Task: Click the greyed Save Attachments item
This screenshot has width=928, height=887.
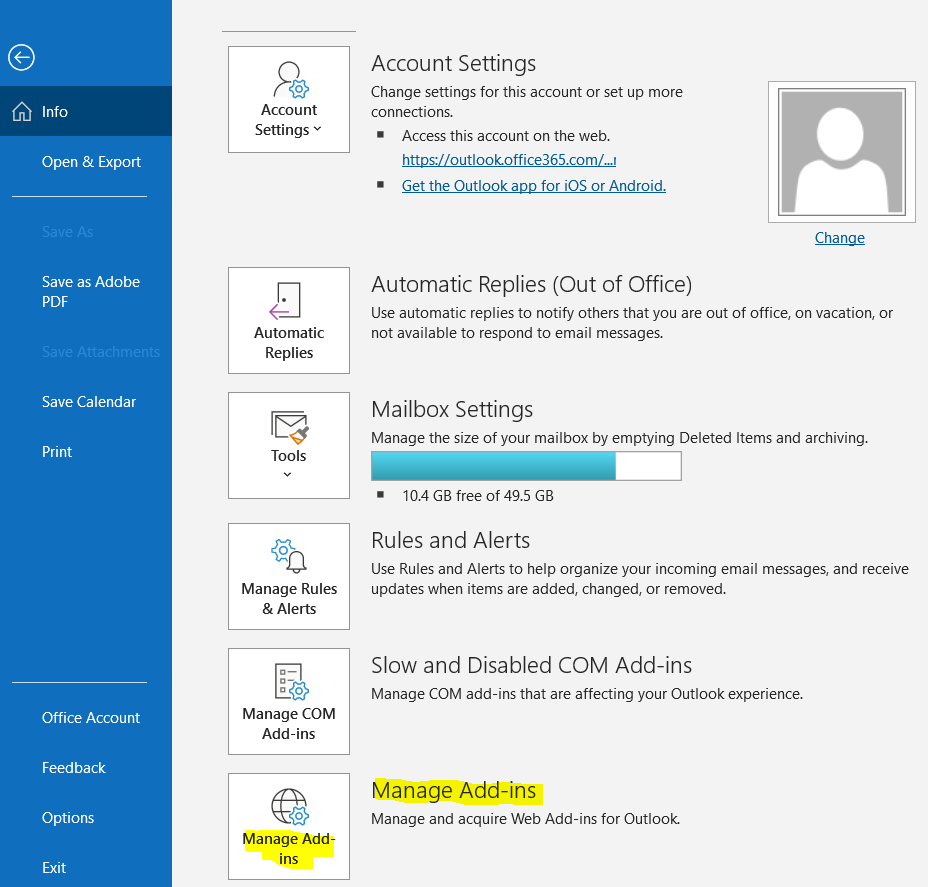Action: (101, 352)
